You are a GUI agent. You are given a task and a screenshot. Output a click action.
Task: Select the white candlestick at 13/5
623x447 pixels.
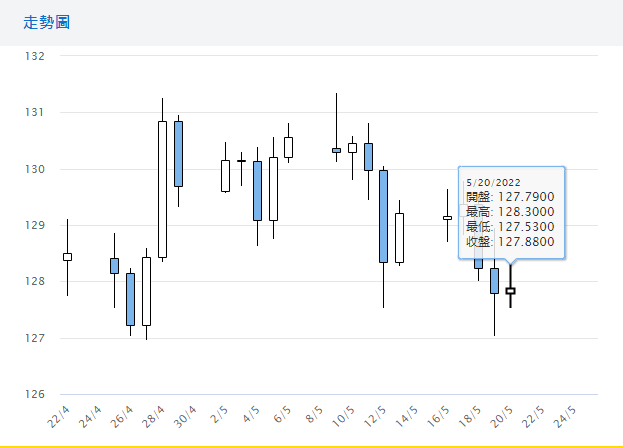point(399,238)
